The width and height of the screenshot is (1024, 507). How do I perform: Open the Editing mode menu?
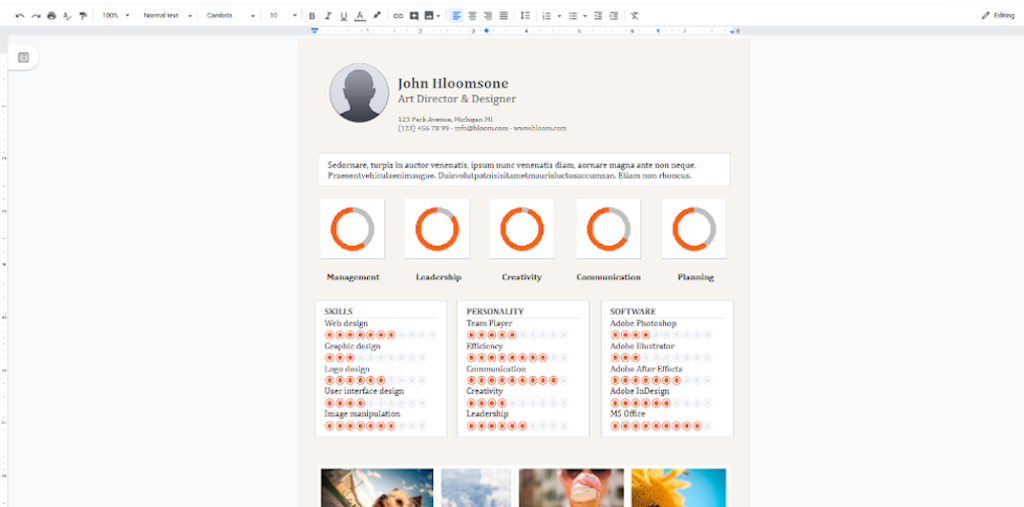998,16
